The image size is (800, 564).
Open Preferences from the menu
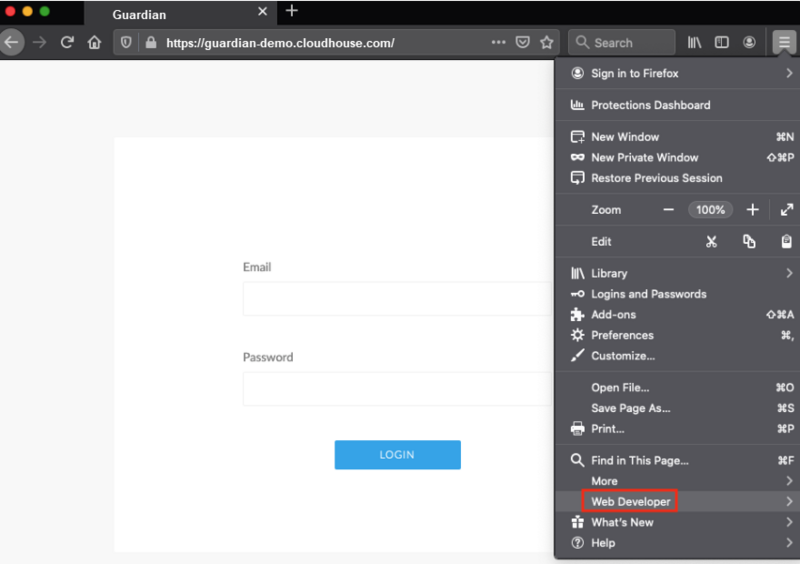[x=622, y=335]
